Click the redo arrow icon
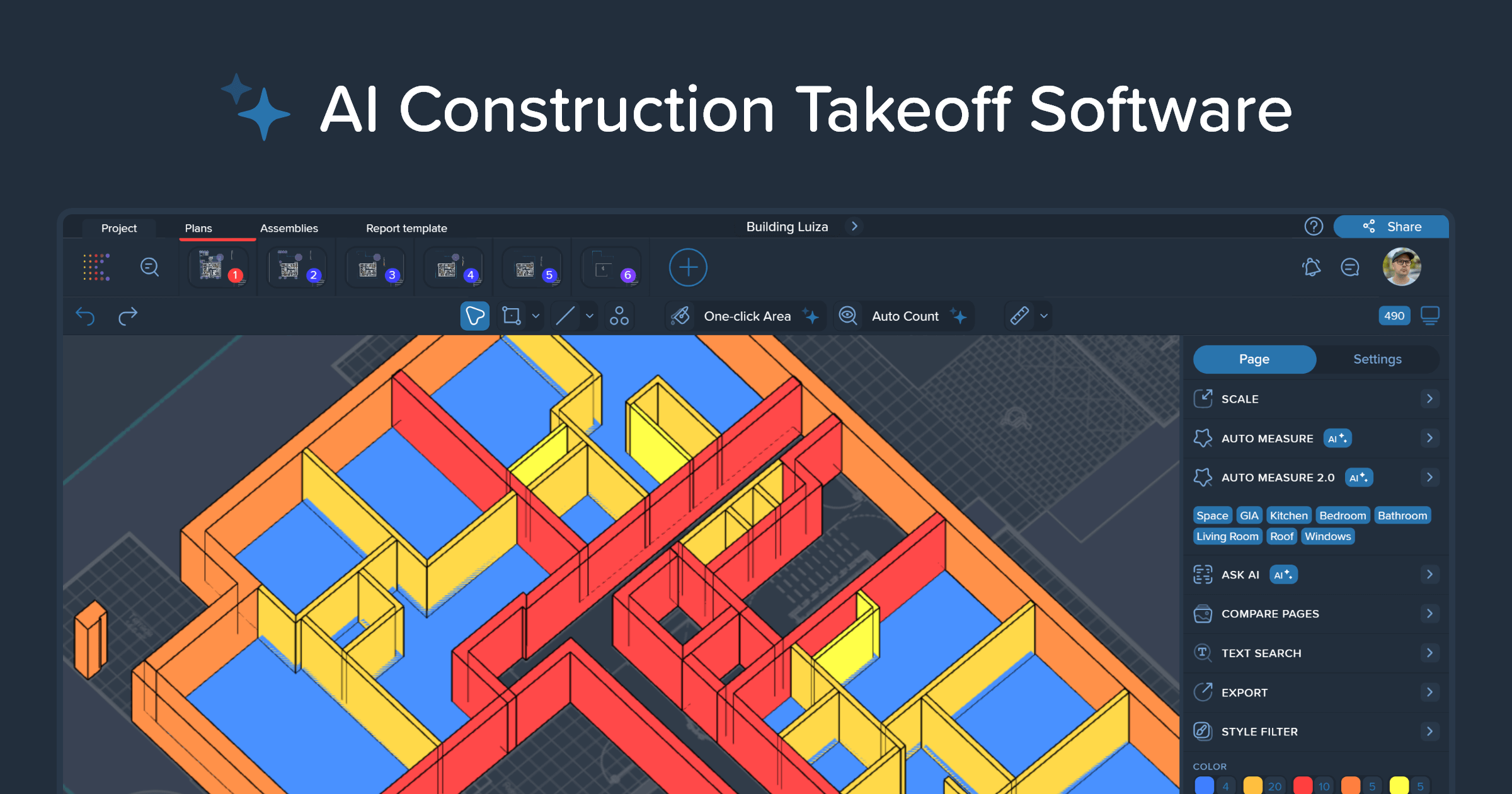This screenshot has width=1512, height=794. (x=128, y=316)
